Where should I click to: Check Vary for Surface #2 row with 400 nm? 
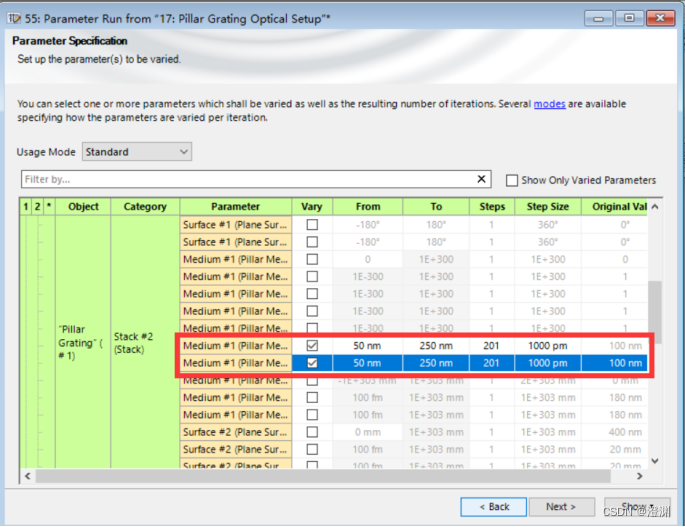point(312,432)
